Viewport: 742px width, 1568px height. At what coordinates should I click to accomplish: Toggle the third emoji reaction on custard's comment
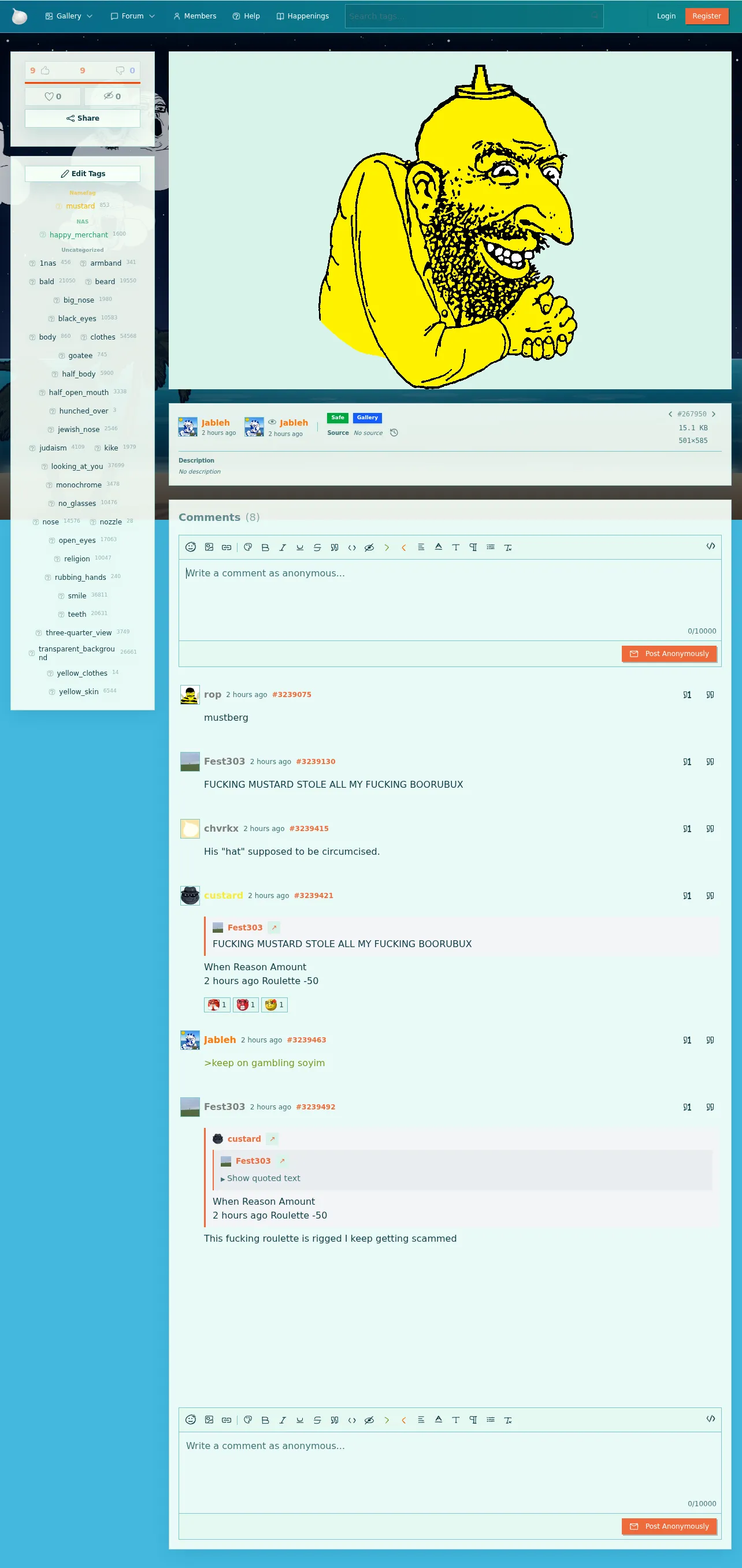coord(274,1004)
